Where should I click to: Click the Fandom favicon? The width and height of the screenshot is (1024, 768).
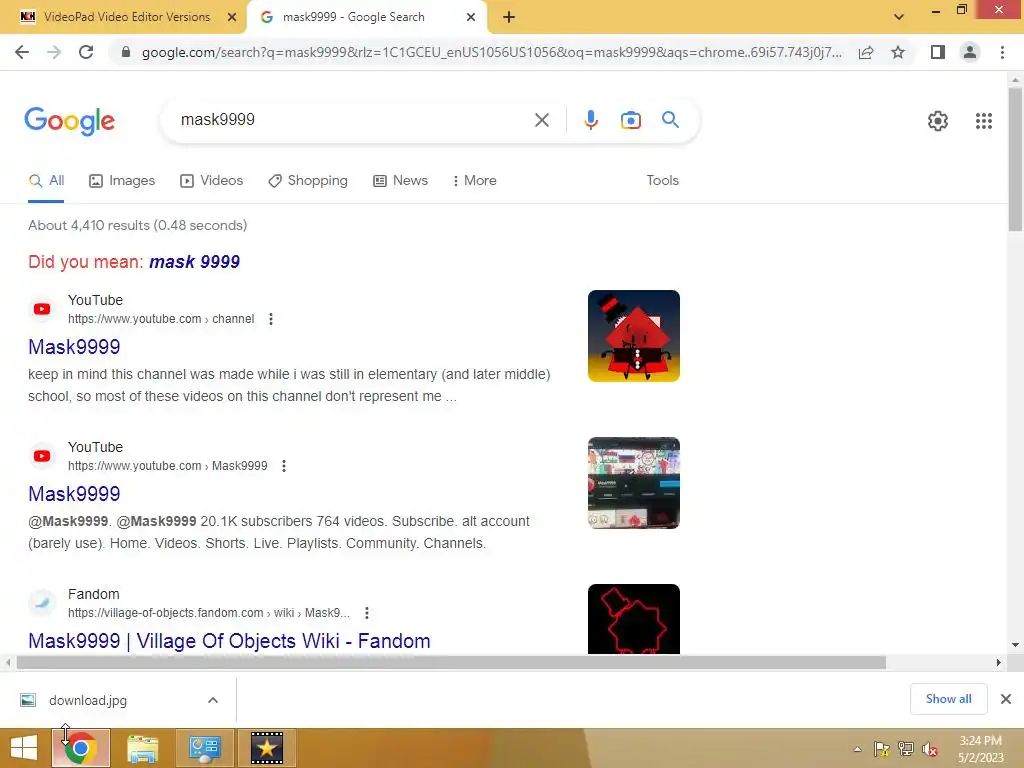pos(42,602)
